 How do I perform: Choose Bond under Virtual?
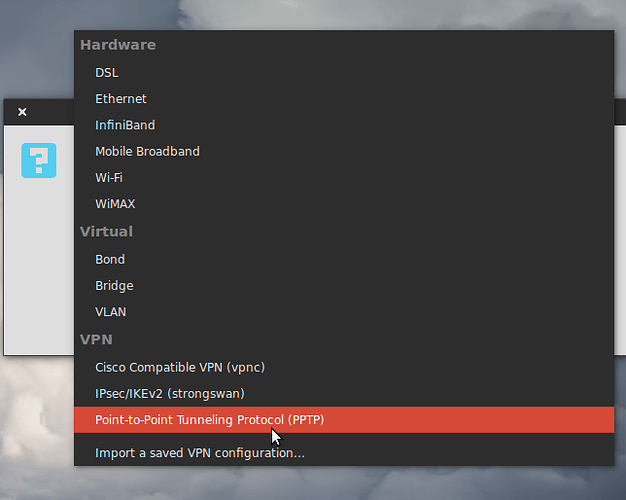tap(110, 259)
